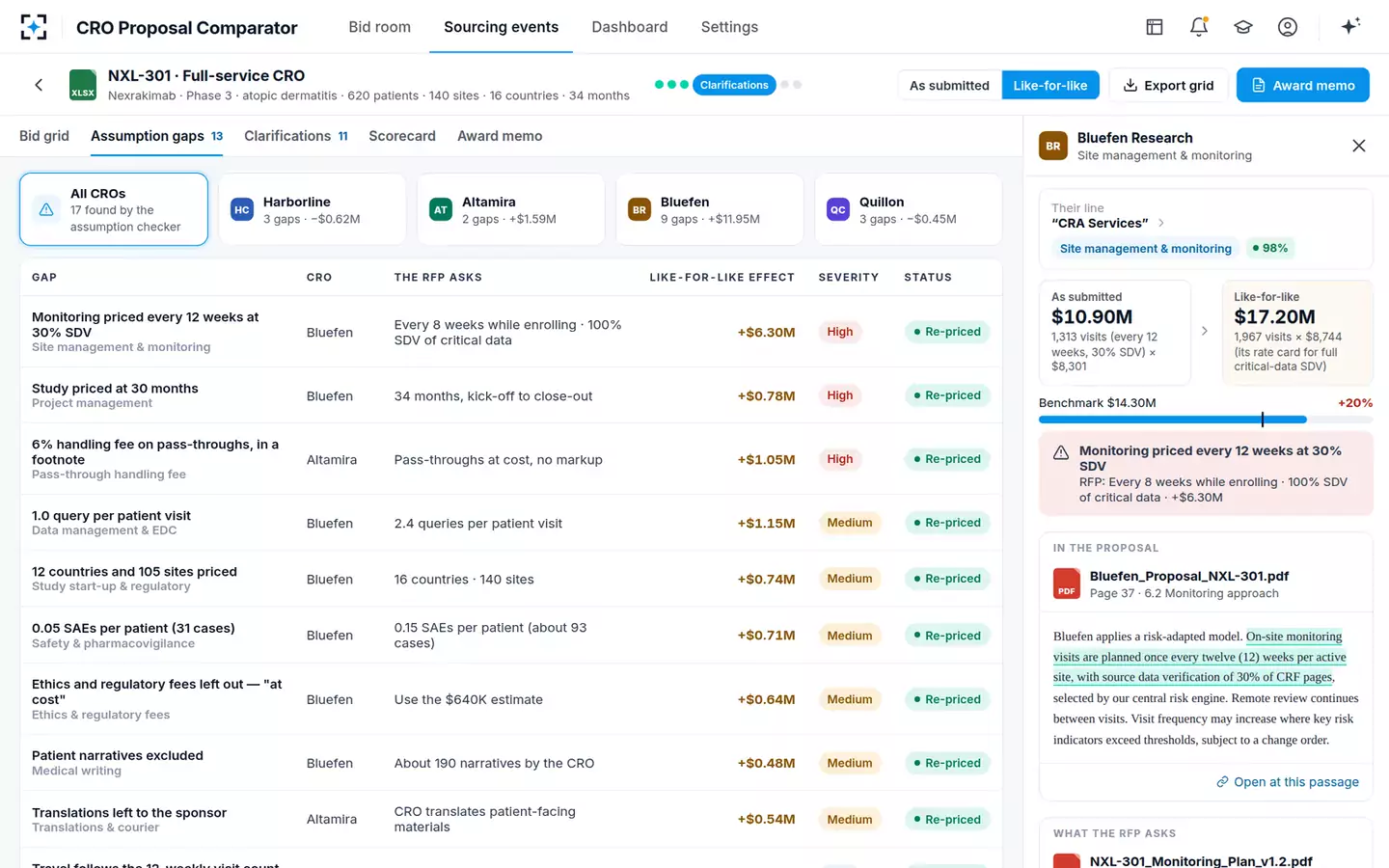Open the user account avatar icon
The image size is (1389, 868).
(x=1288, y=27)
